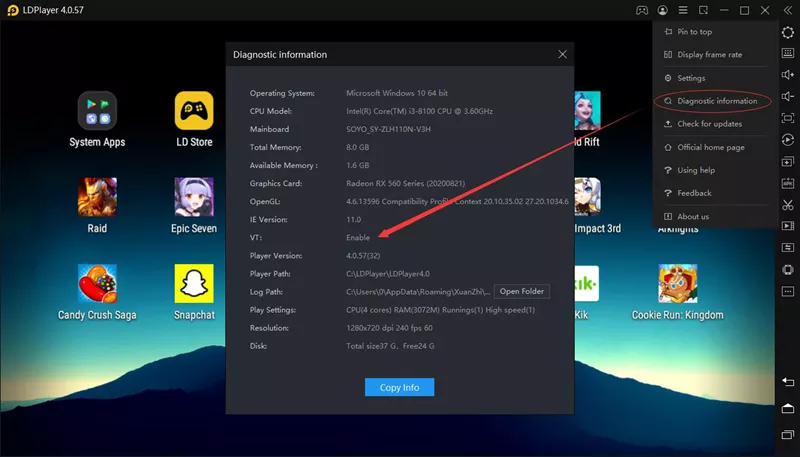Open Official home page menu item

click(710, 147)
